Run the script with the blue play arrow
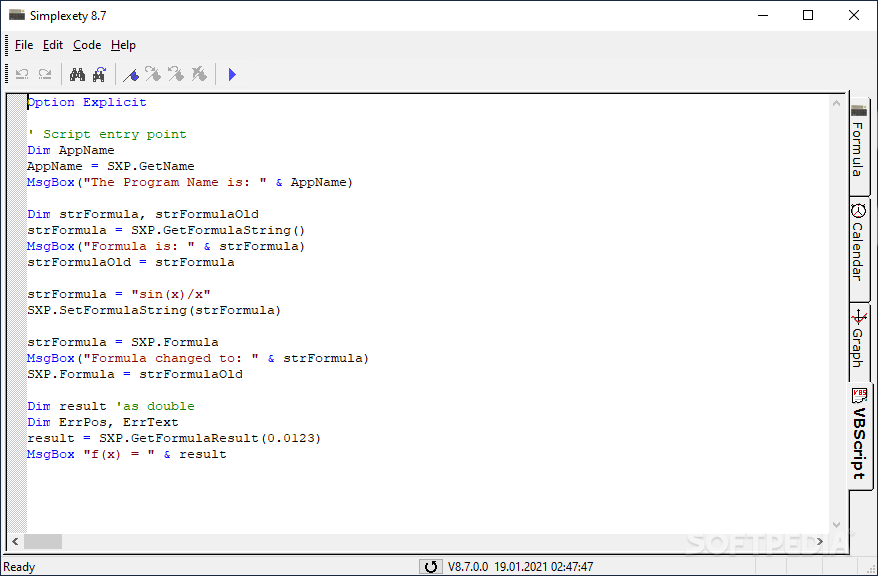 click(x=232, y=74)
